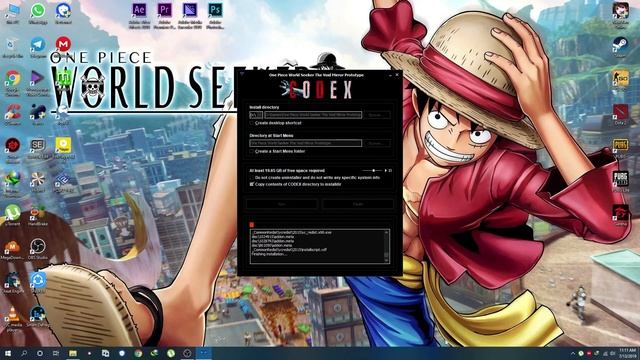Enable Create a Start Menu folder checkbox
The image size is (640, 360).
pyautogui.click(x=252, y=151)
